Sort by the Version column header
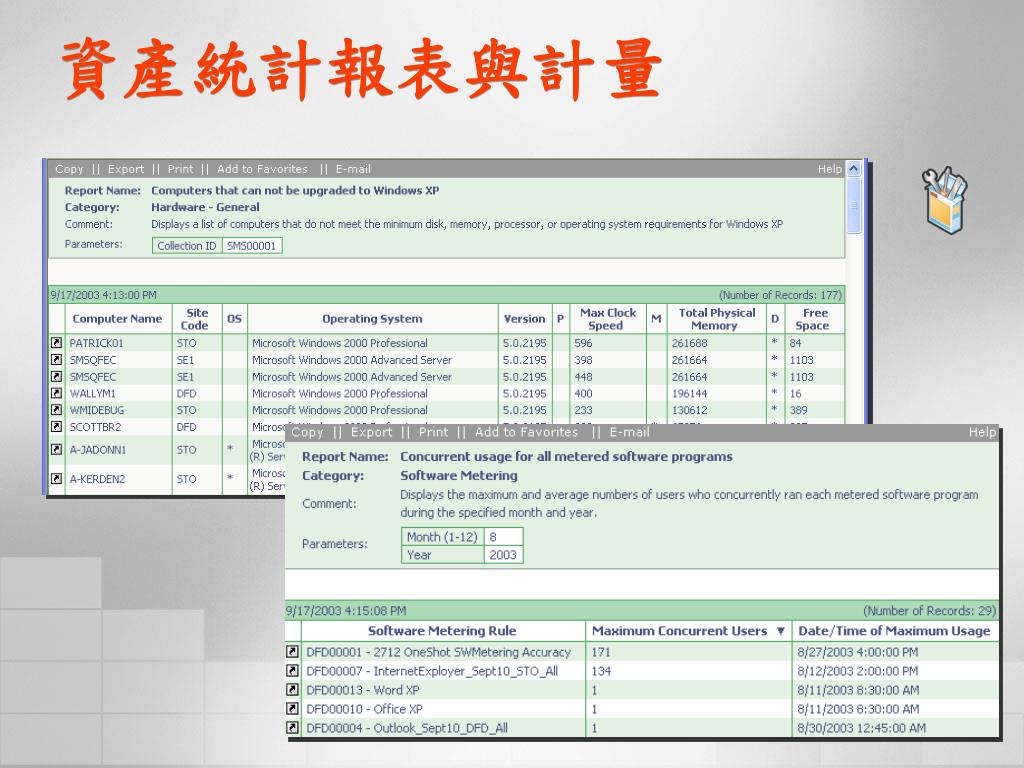 coord(524,319)
